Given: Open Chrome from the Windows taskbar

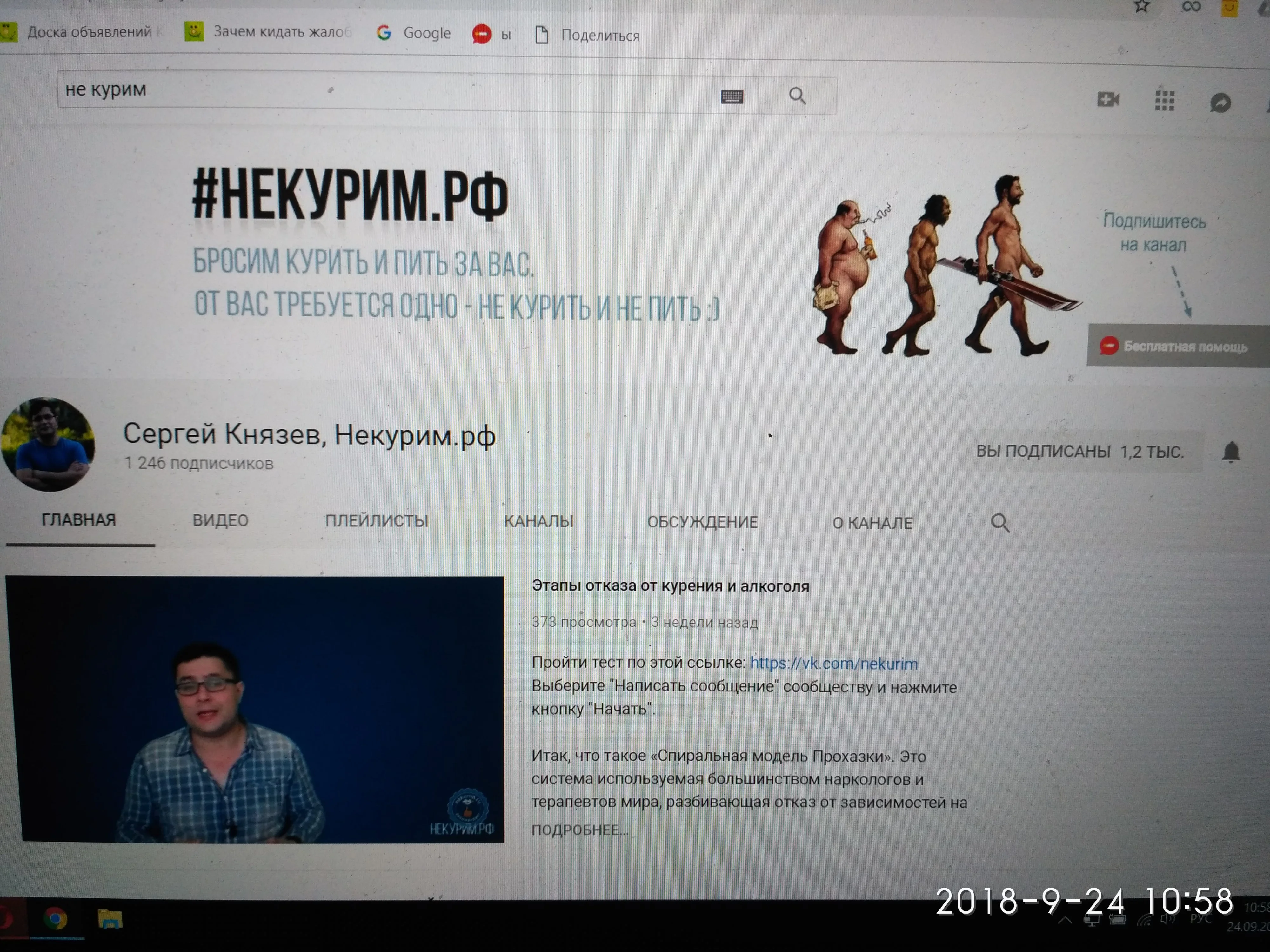Looking at the screenshot, I should tap(56, 919).
